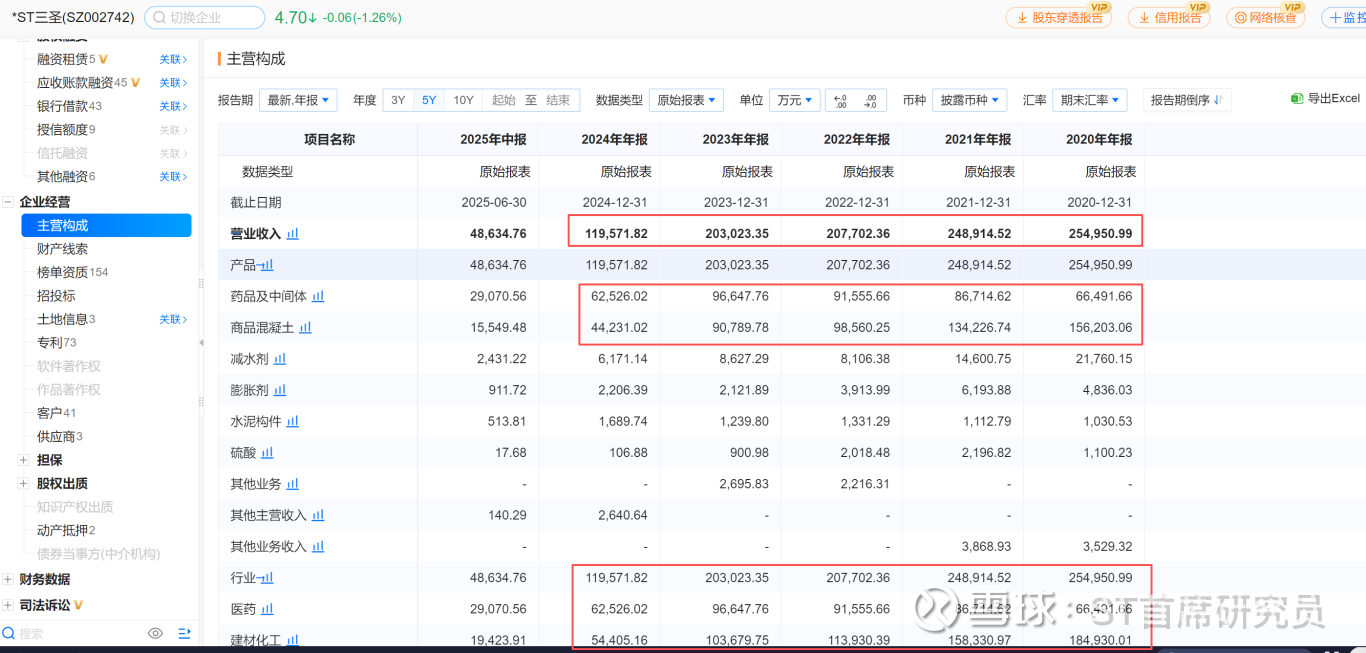Click the 切换企业 search field
The height and width of the screenshot is (653, 1366).
[205, 18]
